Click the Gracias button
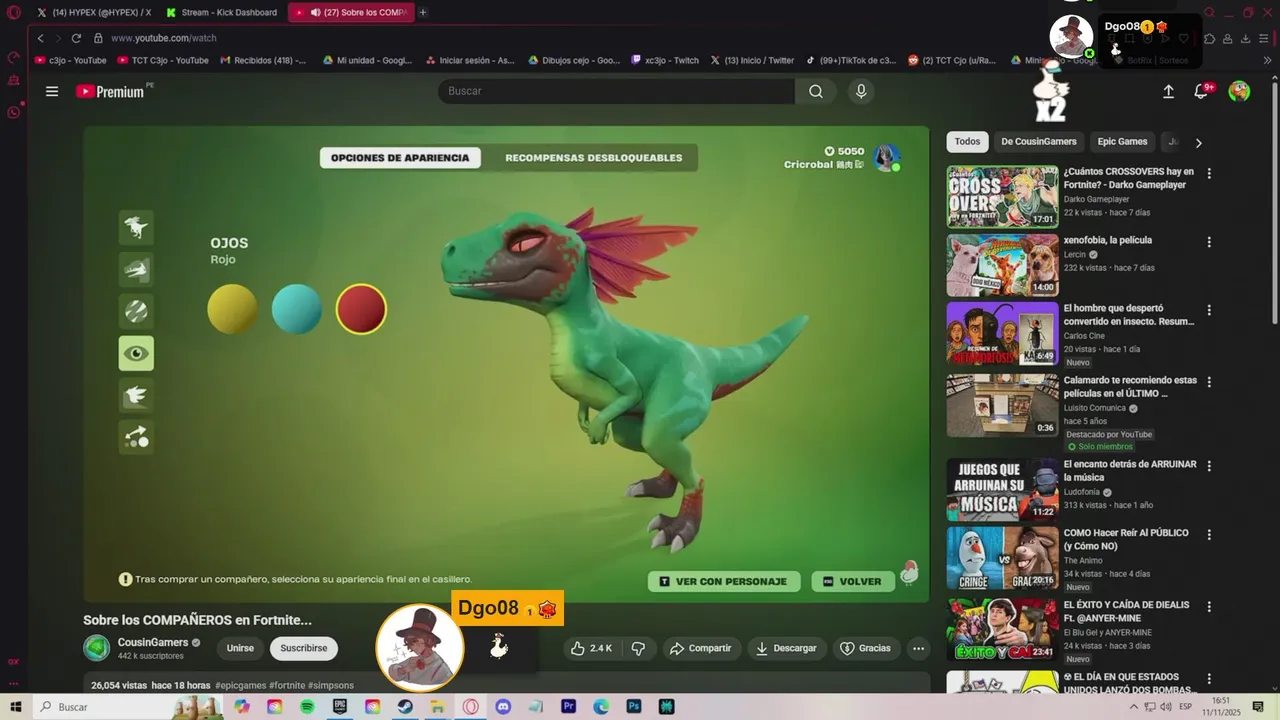 (865, 648)
